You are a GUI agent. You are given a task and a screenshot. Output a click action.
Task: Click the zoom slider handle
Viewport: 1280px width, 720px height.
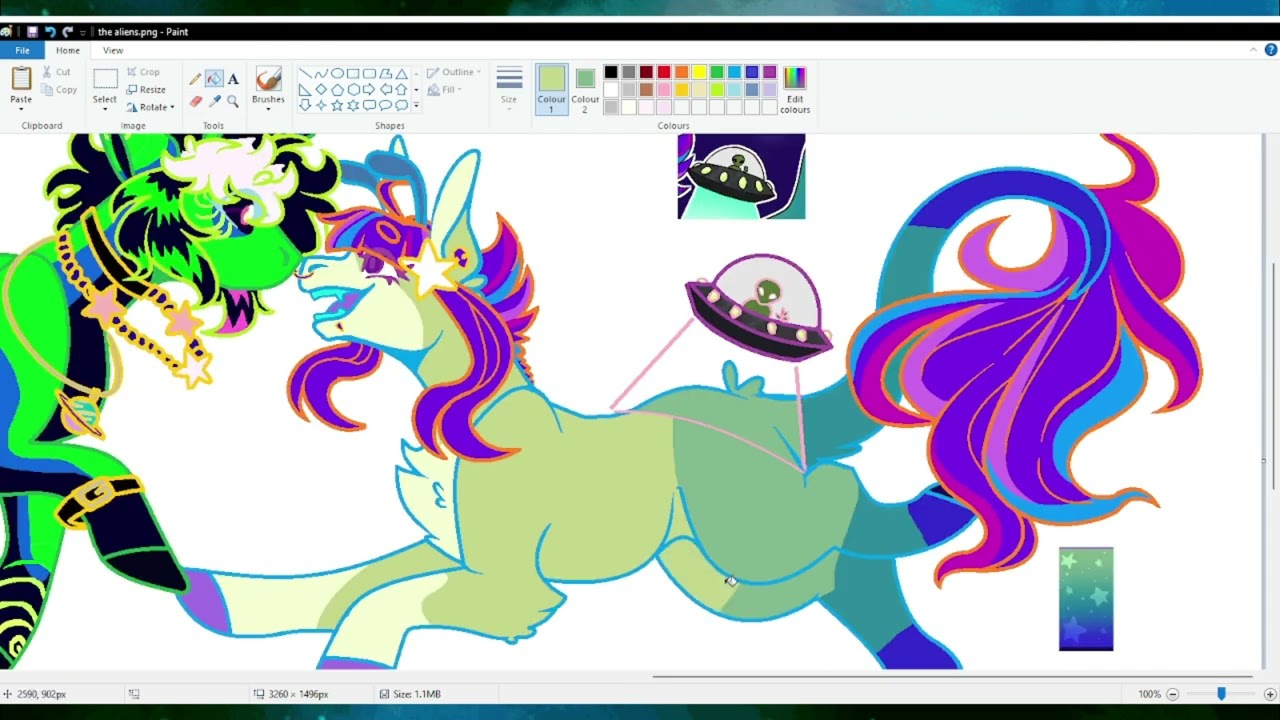[1221, 694]
